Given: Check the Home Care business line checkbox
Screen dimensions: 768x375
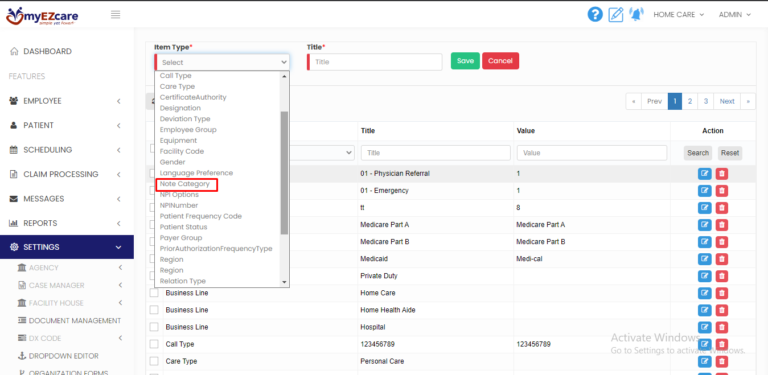Looking at the screenshot, I should (x=154, y=293).
